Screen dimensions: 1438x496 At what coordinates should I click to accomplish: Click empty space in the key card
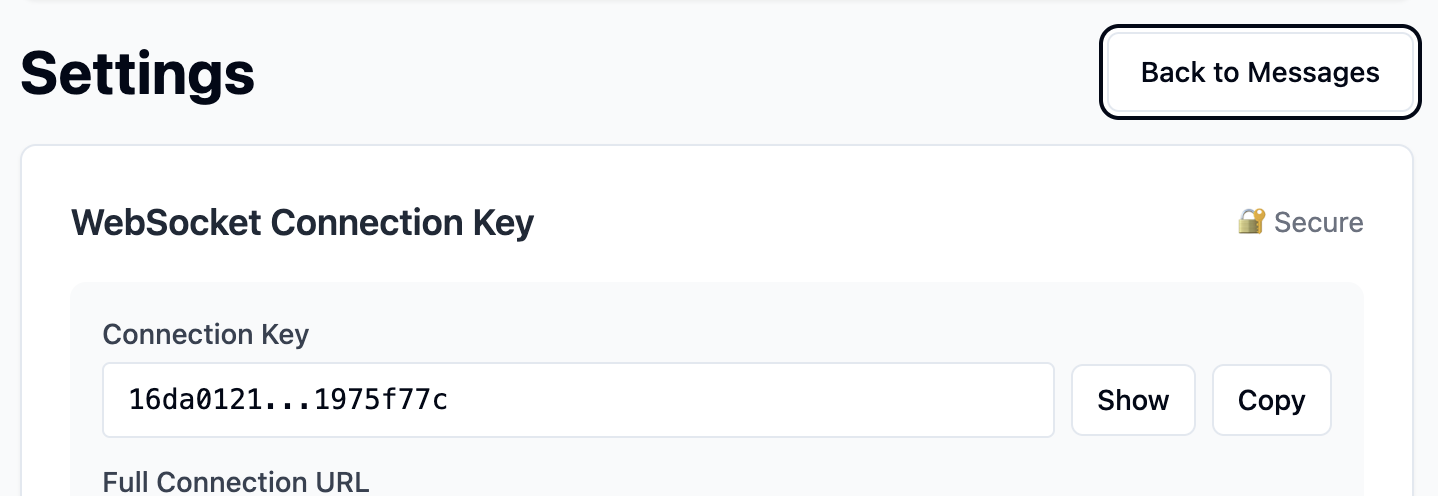(850, 222)
